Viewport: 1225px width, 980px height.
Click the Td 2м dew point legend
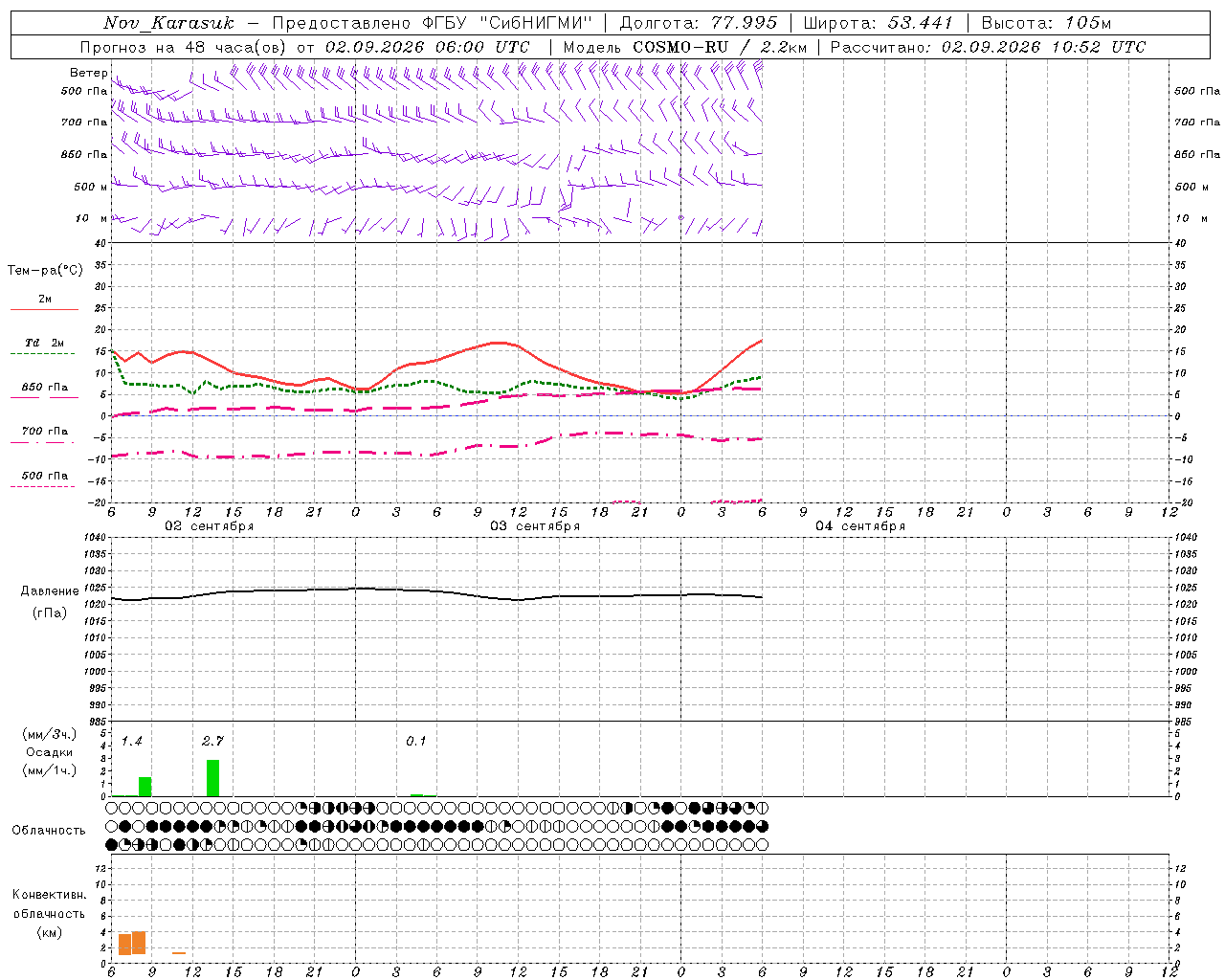44,347
